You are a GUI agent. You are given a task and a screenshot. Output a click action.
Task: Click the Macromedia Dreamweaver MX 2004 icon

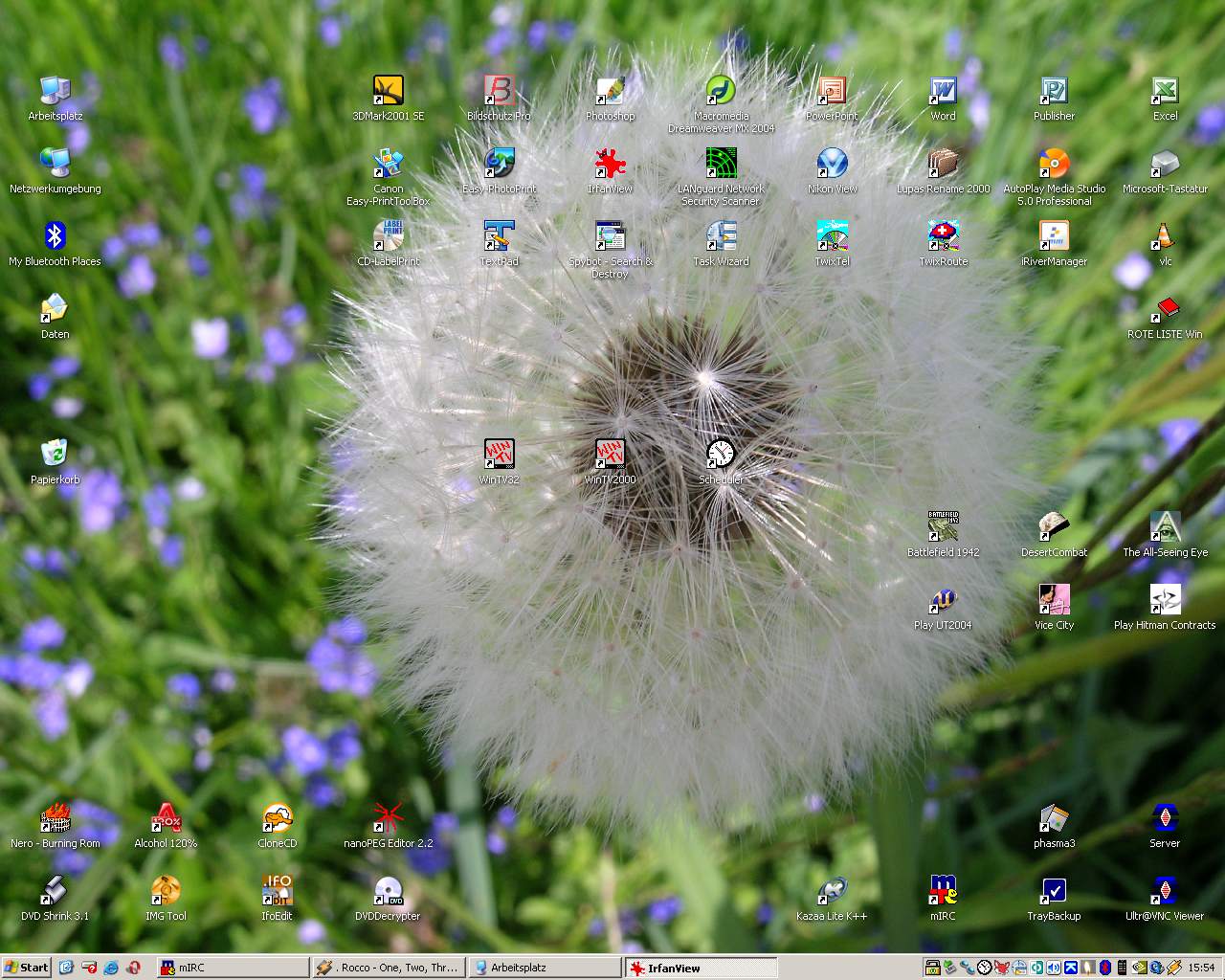pyautogui.click(x=721, y=92)
